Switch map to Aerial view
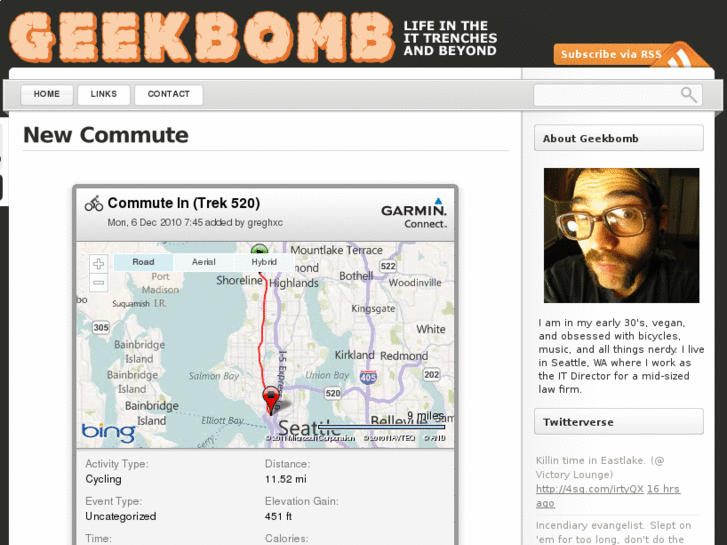Viewport: 727px width, 545px height. [x=204, y=262]
